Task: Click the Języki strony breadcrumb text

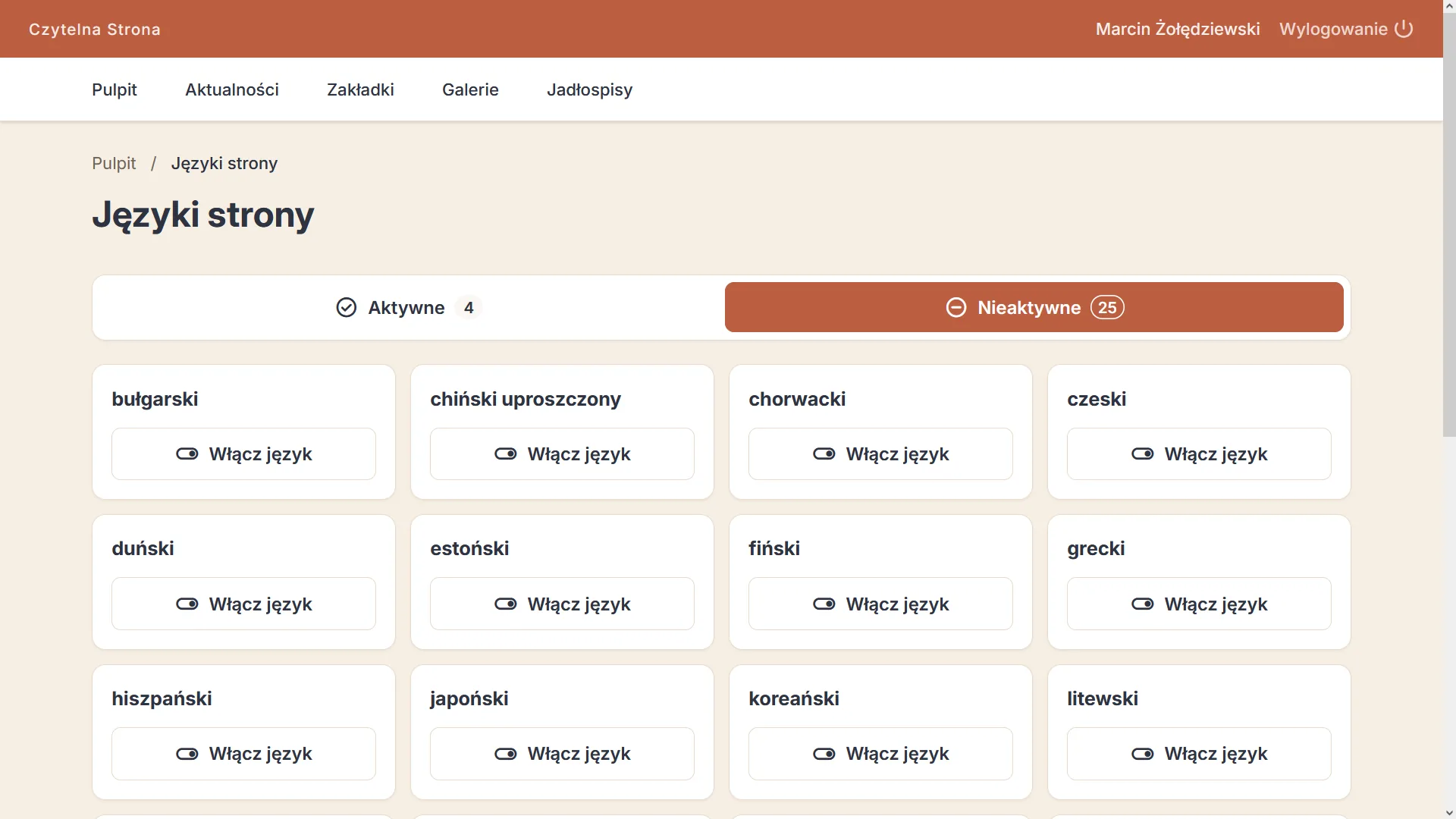Action: 224,163
